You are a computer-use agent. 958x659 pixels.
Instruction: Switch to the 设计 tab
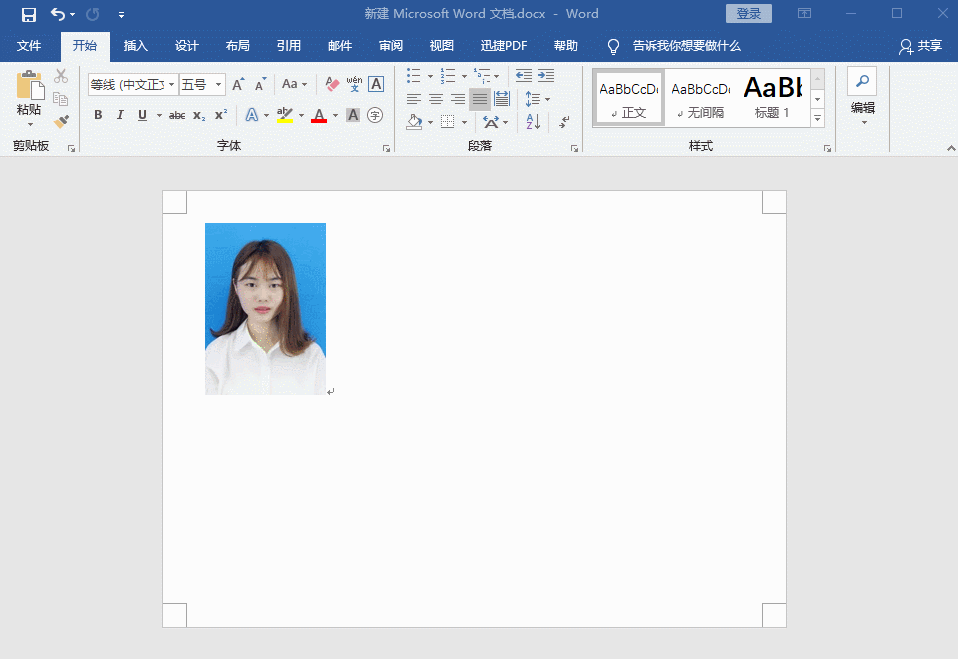pos(186,46)
